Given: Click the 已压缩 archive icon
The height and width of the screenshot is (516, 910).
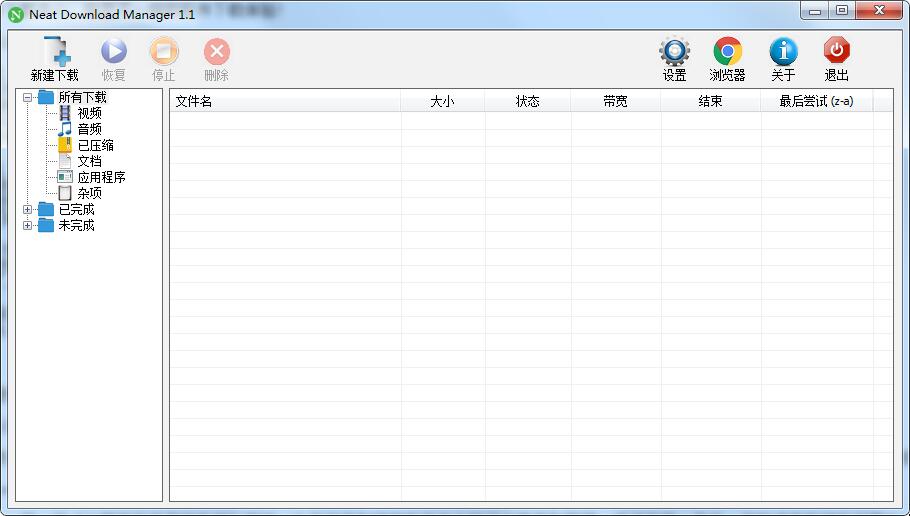Looking at the screenshot, I should pos(65,145).
